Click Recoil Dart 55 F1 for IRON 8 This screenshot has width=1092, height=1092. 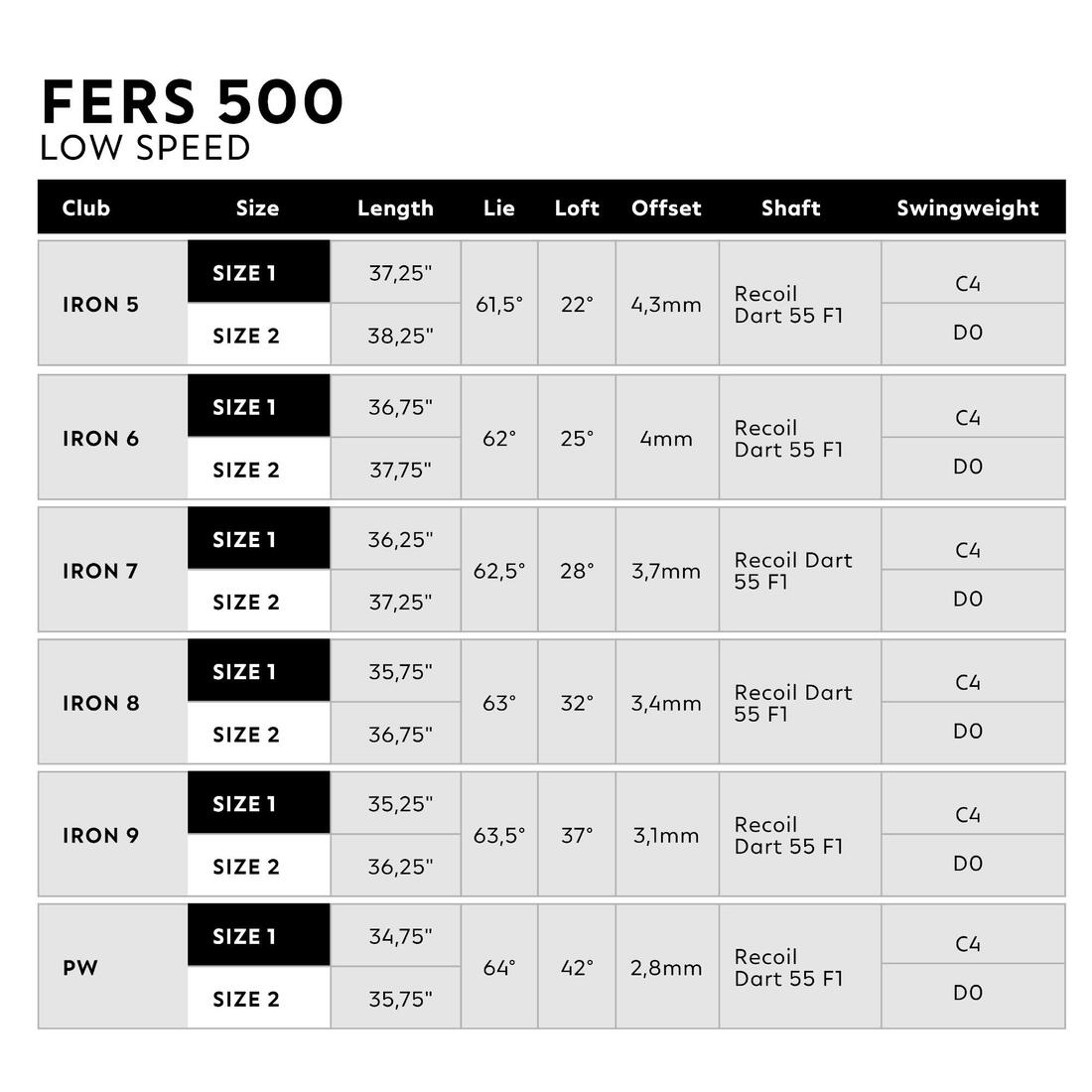pyautogui.click(x=792, y=703)
